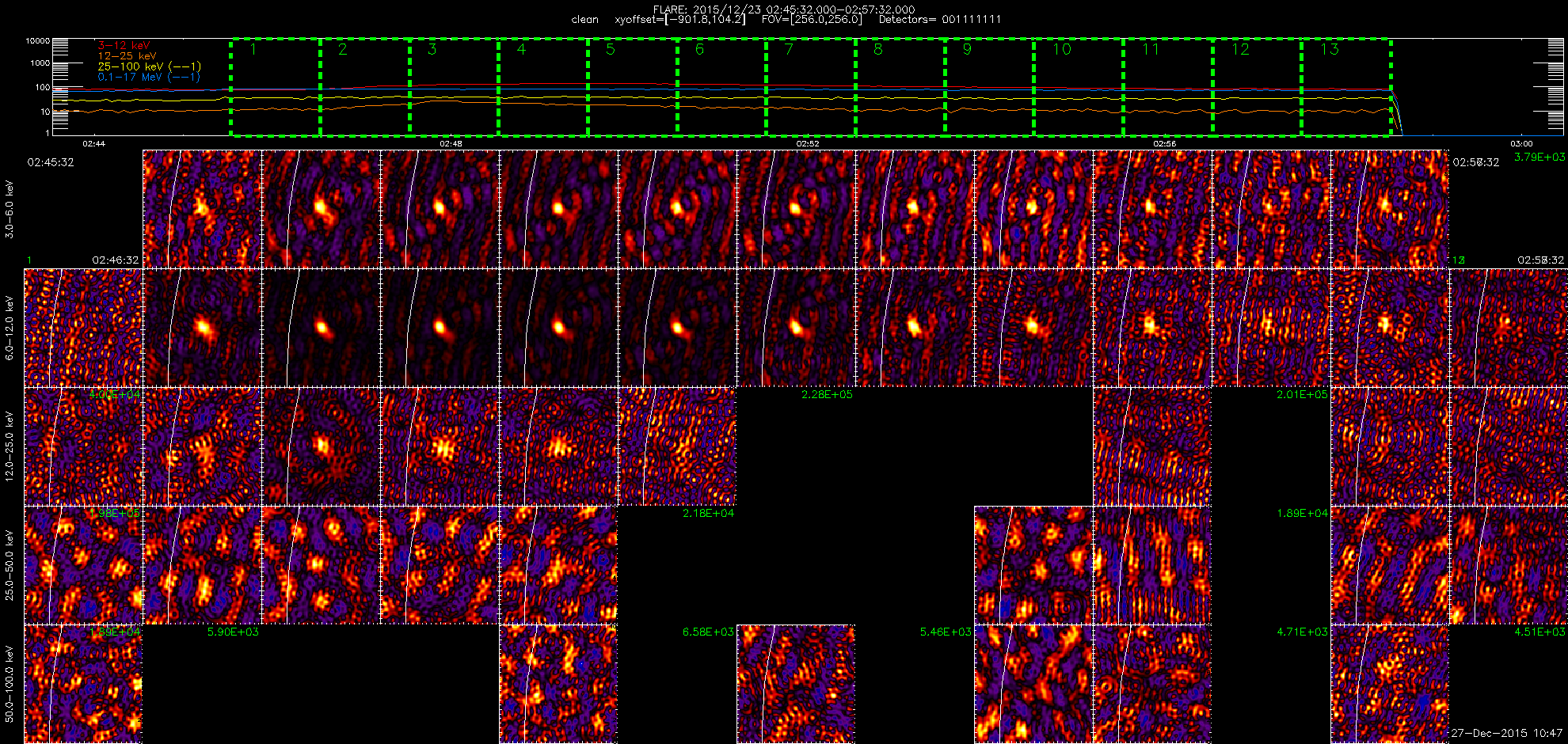
Task: Click the yellow '25-100 keV (--1)' legend entry
Action: click(x=149, y=66)
